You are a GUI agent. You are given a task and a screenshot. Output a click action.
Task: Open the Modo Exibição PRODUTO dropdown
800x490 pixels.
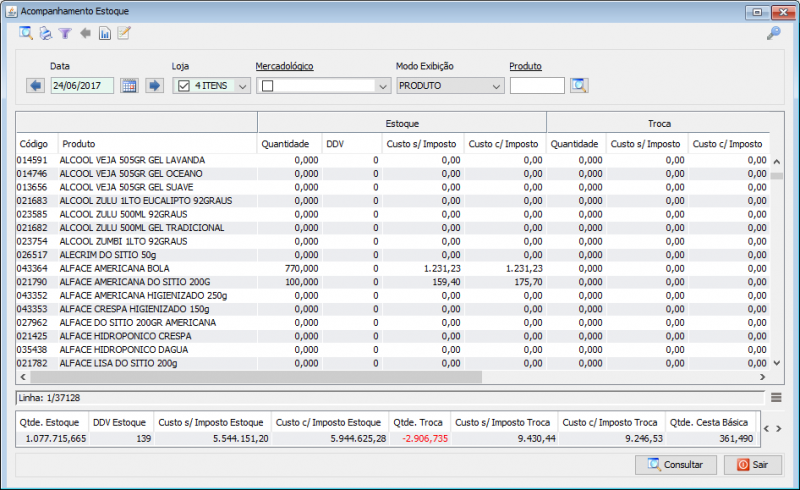click(451, 86)
